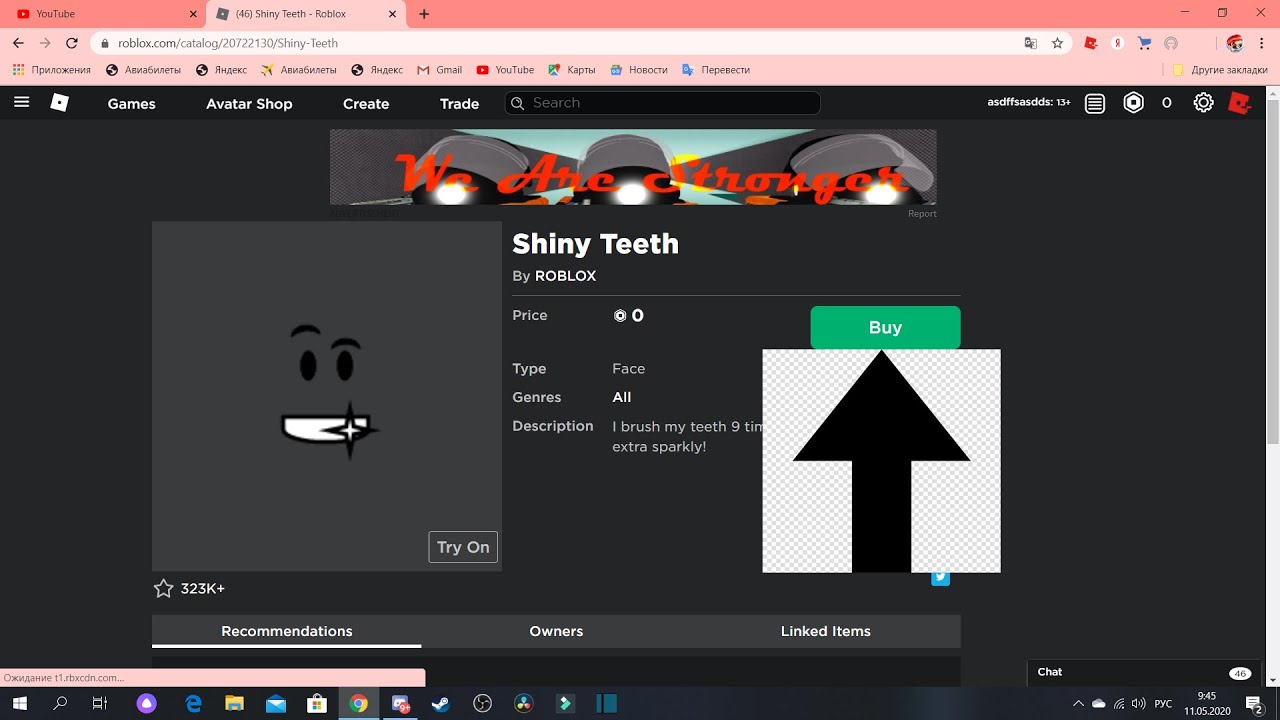Open the Chrome three-dot menu
1280x720 pixels.
(x=1262, y=43)
